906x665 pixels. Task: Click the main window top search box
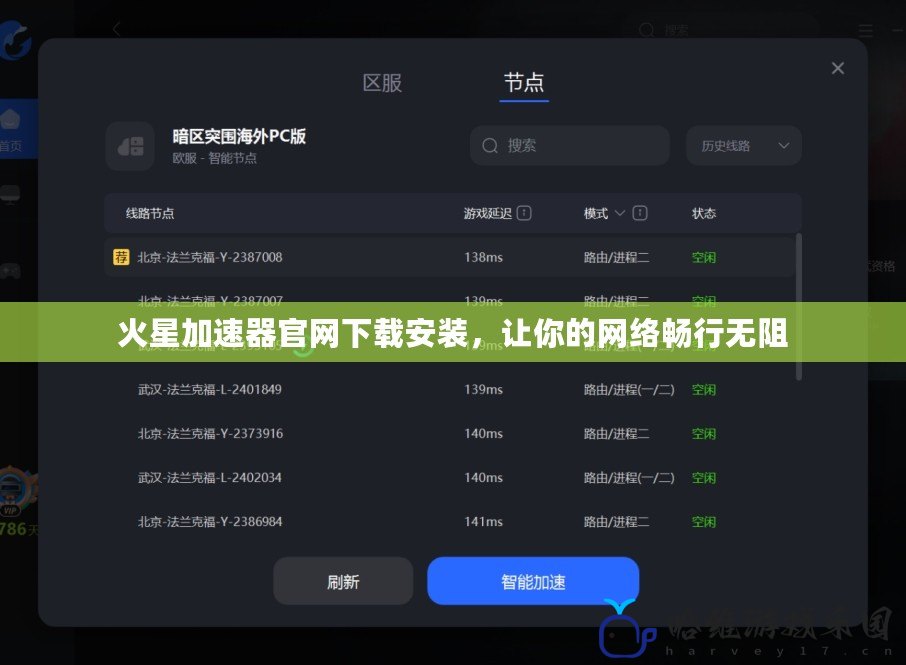(722, 29)
